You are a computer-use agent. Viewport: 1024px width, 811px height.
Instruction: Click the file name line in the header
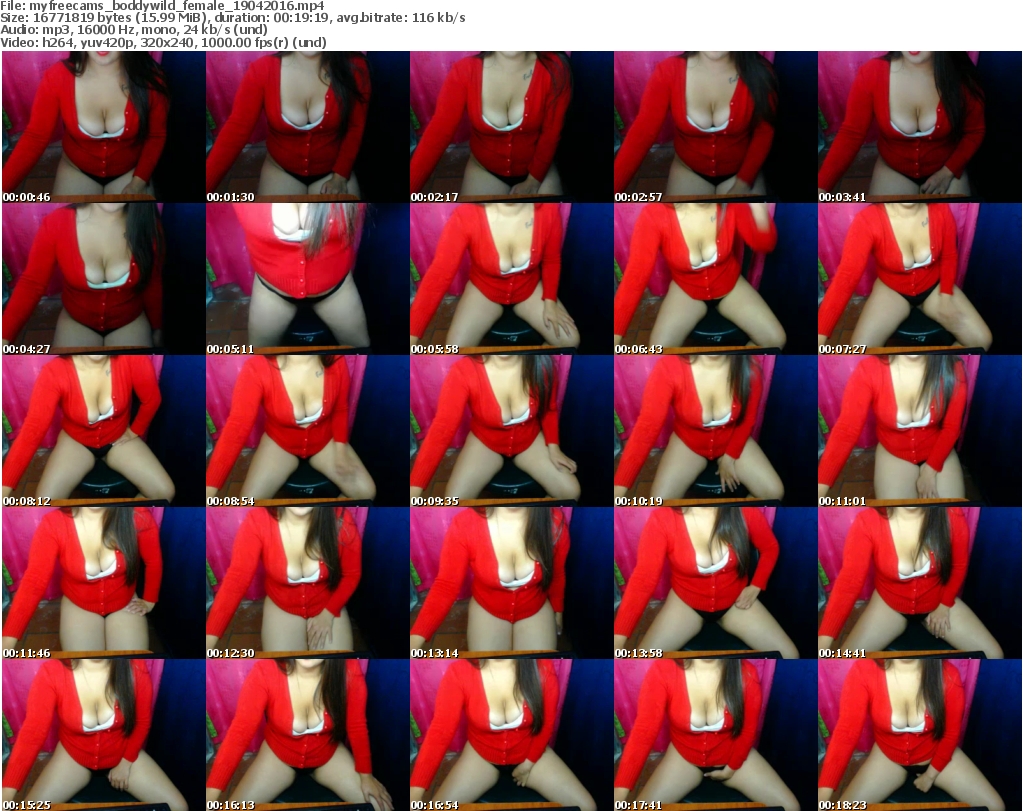162,6
